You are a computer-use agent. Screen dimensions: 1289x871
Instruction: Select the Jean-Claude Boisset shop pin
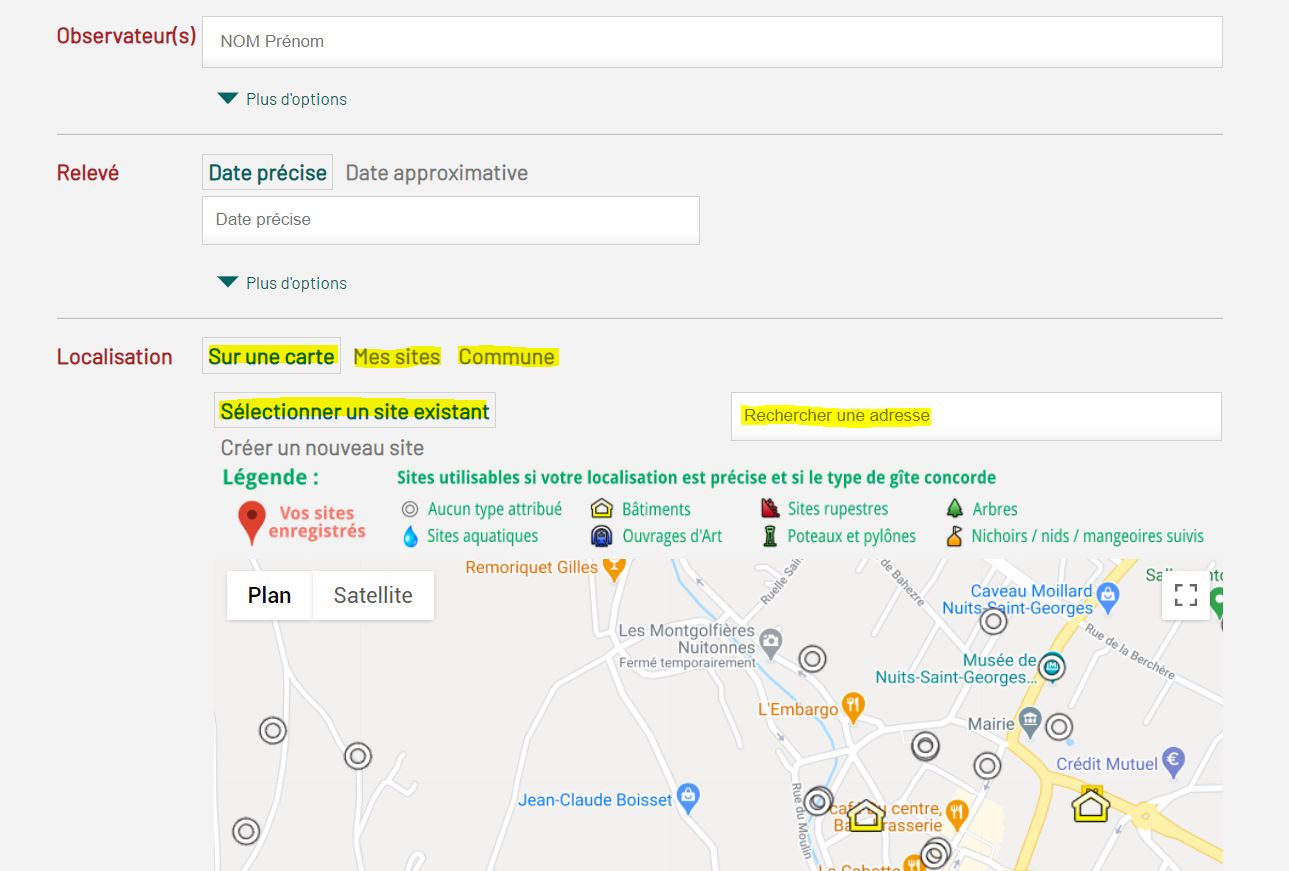coord(687,798)
